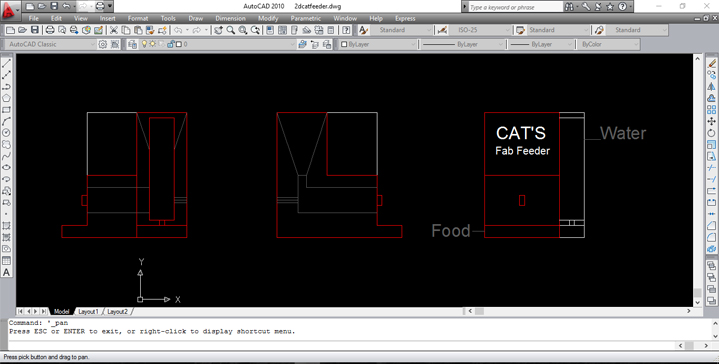Screen dimensions: 719x364
Task: Click the Cut to clipboard icon
Action: (x=114, y=30)
